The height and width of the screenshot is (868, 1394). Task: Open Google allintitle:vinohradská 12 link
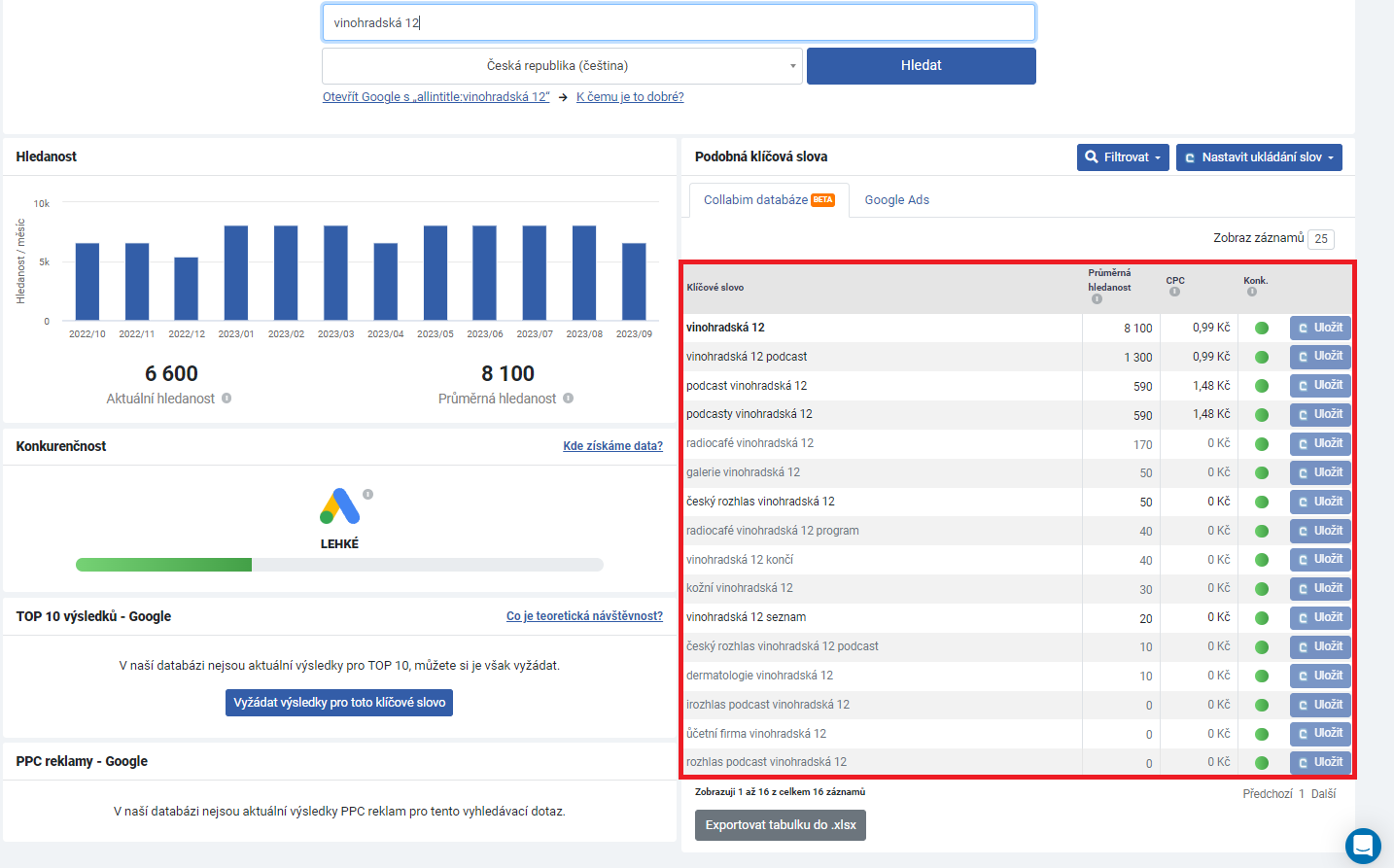tap(436, 97)
